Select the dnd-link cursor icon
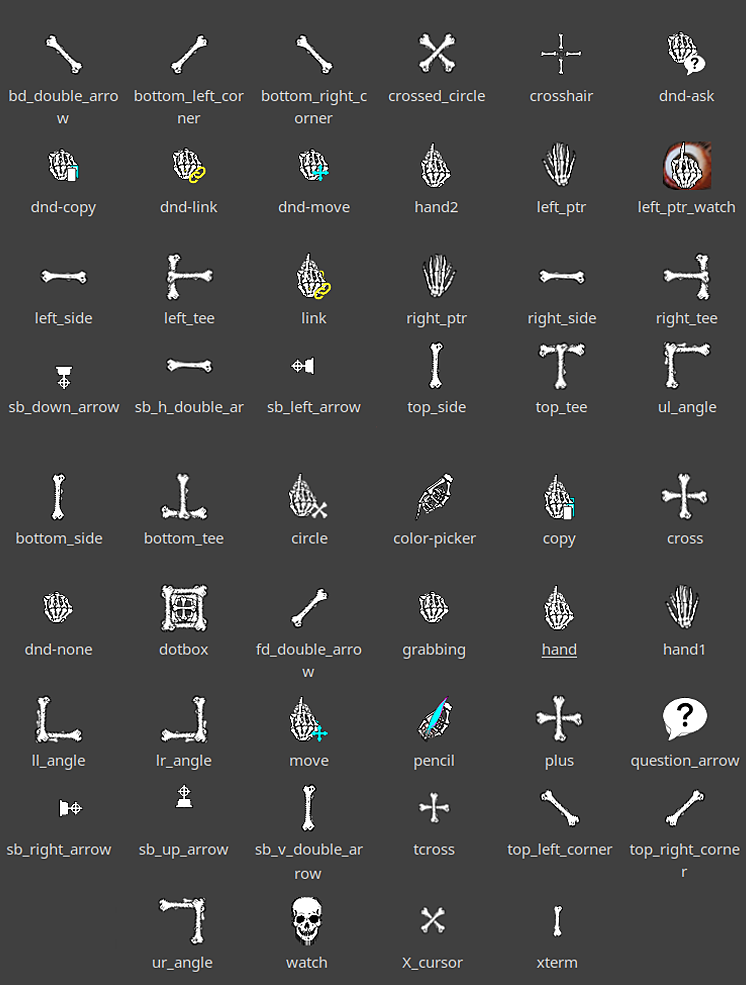Image resolution: width=746 pixels, height=985 pixels. [189, 166]
